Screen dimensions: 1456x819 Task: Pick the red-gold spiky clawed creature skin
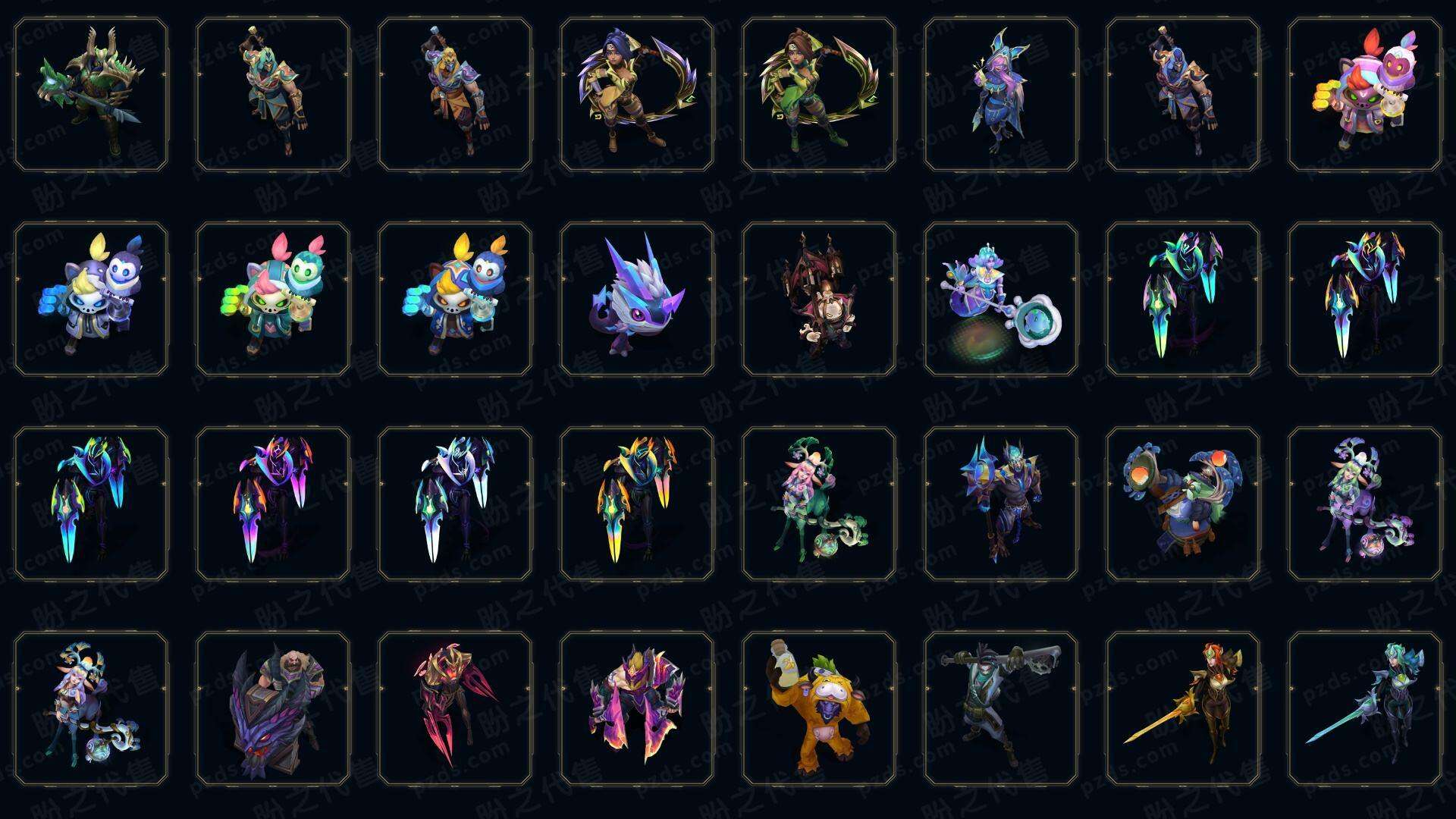455,708
